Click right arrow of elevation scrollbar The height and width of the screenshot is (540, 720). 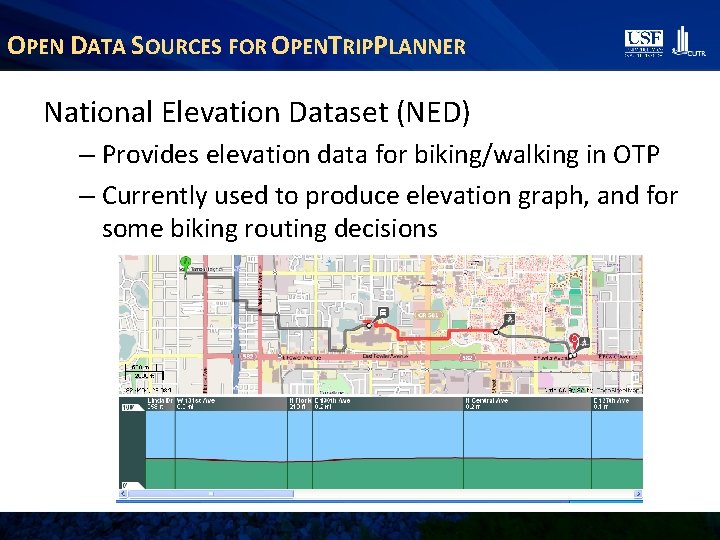tap(638, 494)
